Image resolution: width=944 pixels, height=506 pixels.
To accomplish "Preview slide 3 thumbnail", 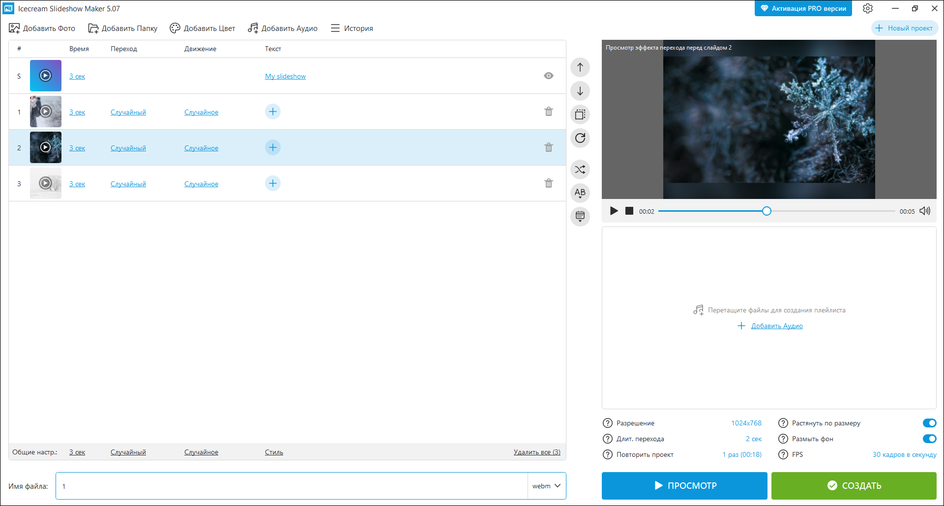I will [45, 183].
